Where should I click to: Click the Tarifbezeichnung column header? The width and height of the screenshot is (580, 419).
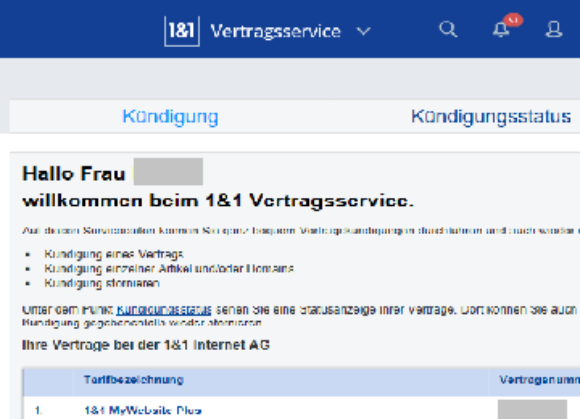[x=134, y=380]
